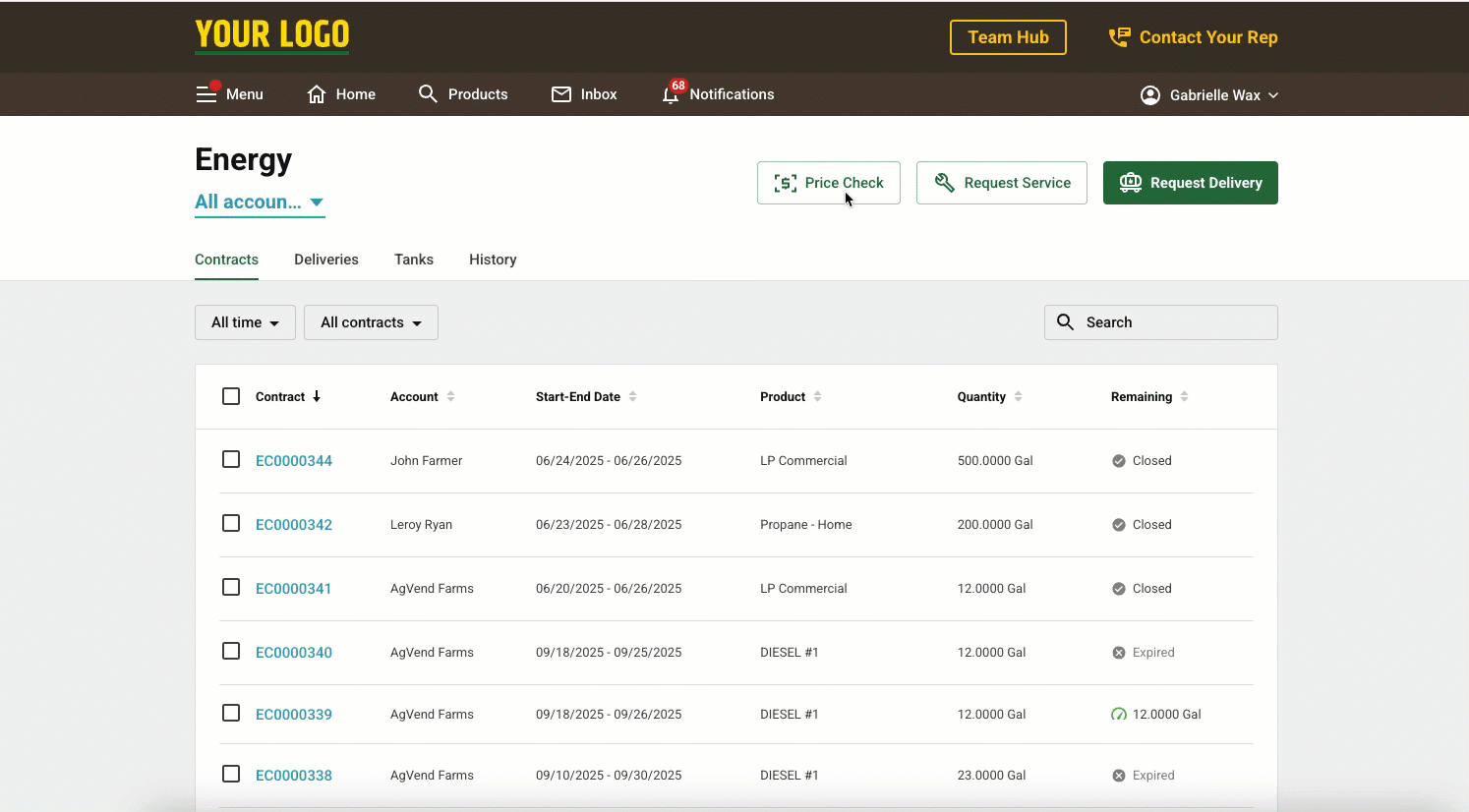Click the Request Service wrench icon
This screenshot has height=812, width=1469.
(x=945, y=183)
